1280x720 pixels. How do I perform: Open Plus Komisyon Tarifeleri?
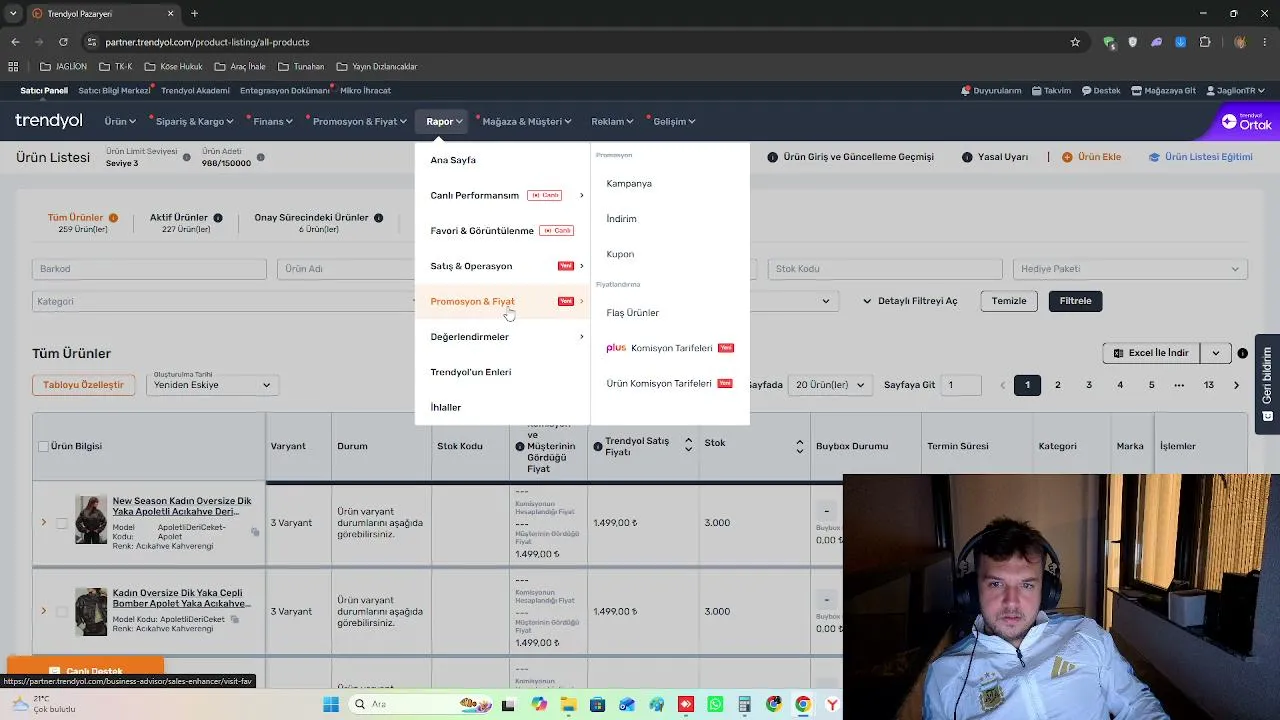click(670, 348)
